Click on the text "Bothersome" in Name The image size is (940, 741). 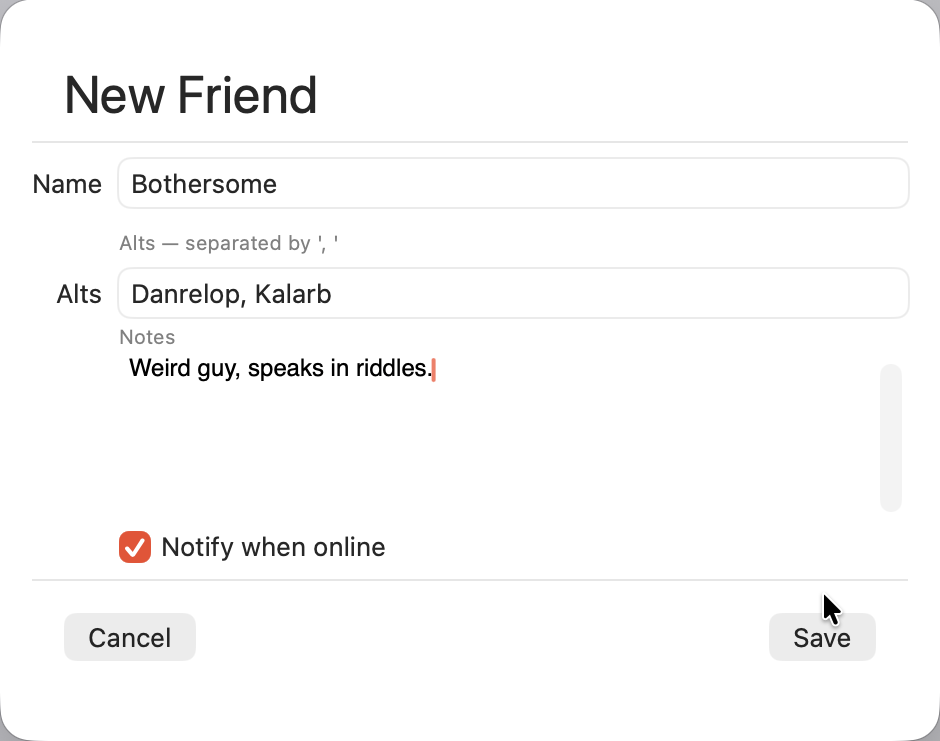coord(204,184)
